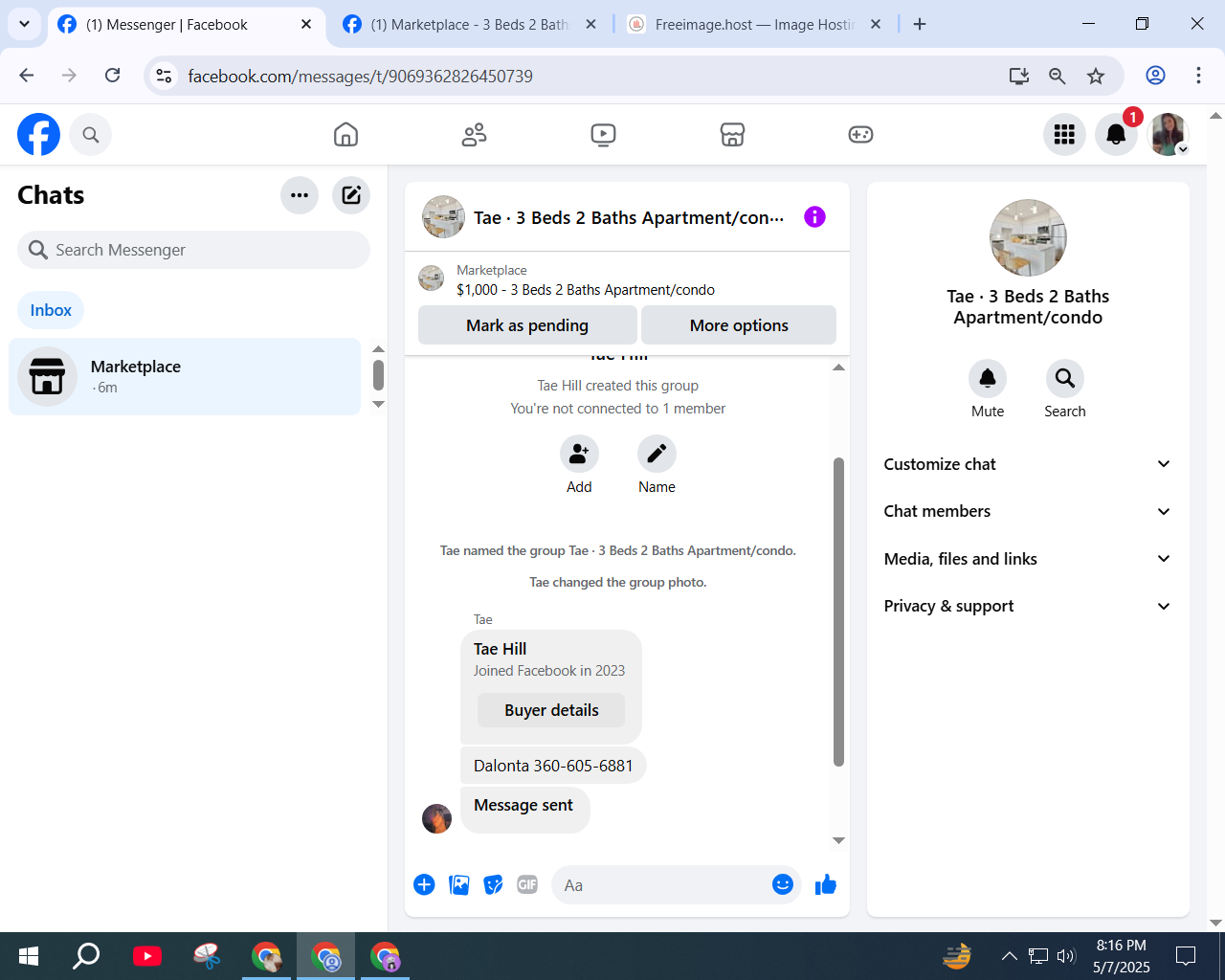Open the notifications bell with badge
Screen dimensions: 1225x980
tap(1116, 135)
